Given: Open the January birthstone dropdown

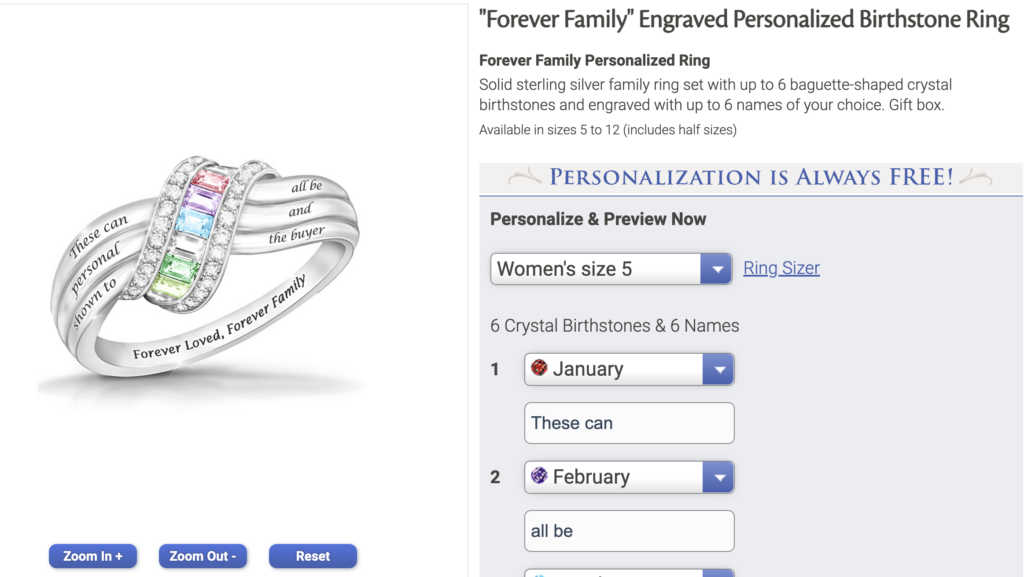Looking at the screenshot, I should coord(620,368).
